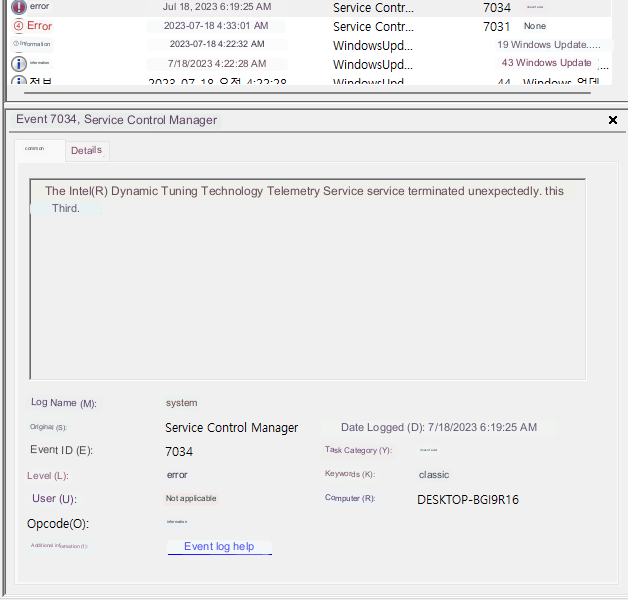Screen dimensions: 628x600
Task: Click the Log Name value 'system'
Action: tap(182, 403)
